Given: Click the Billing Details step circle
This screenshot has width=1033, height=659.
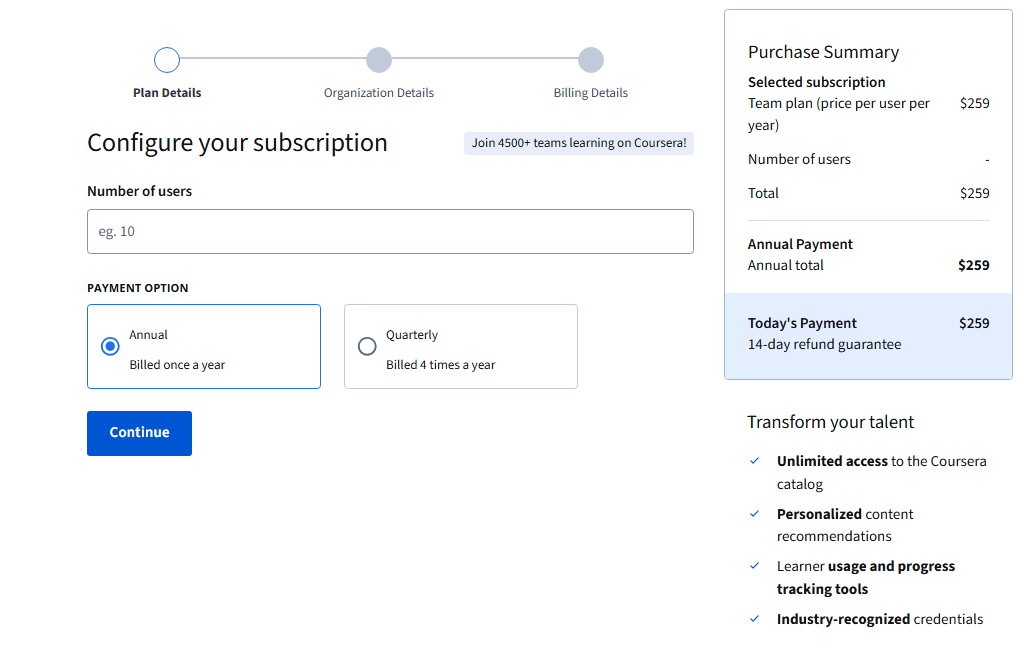Looking at the screenshot, I should 591,60.
